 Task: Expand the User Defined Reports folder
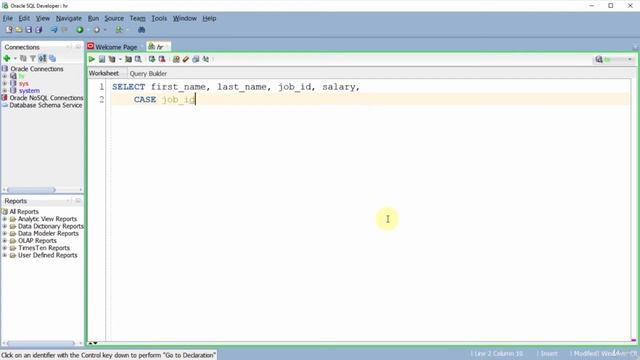point(5,255)
